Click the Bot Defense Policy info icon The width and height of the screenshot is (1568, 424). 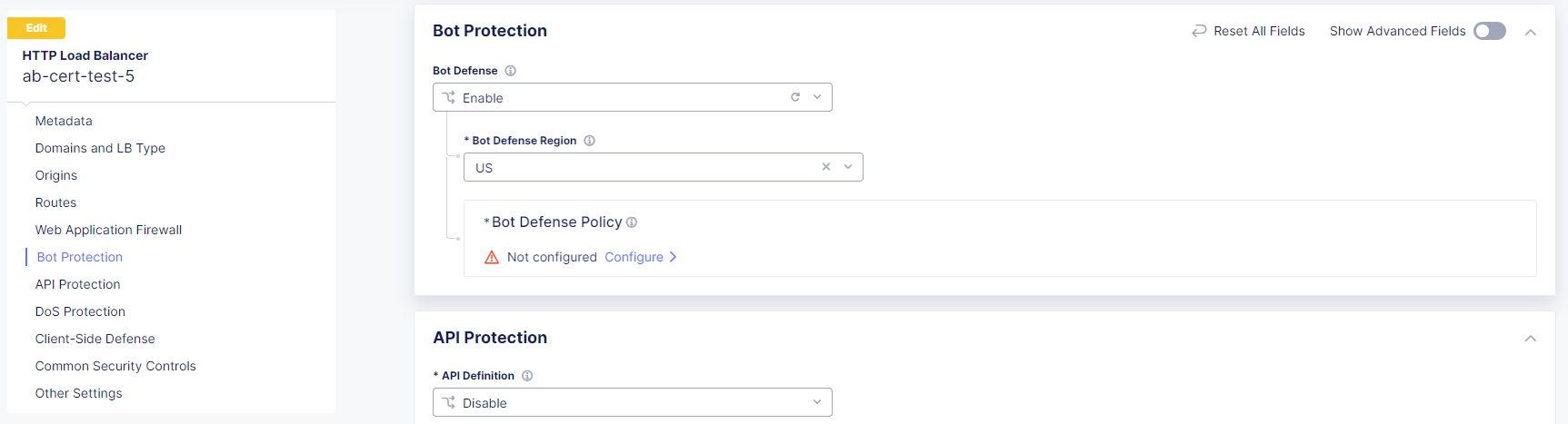tap(632, 222)
